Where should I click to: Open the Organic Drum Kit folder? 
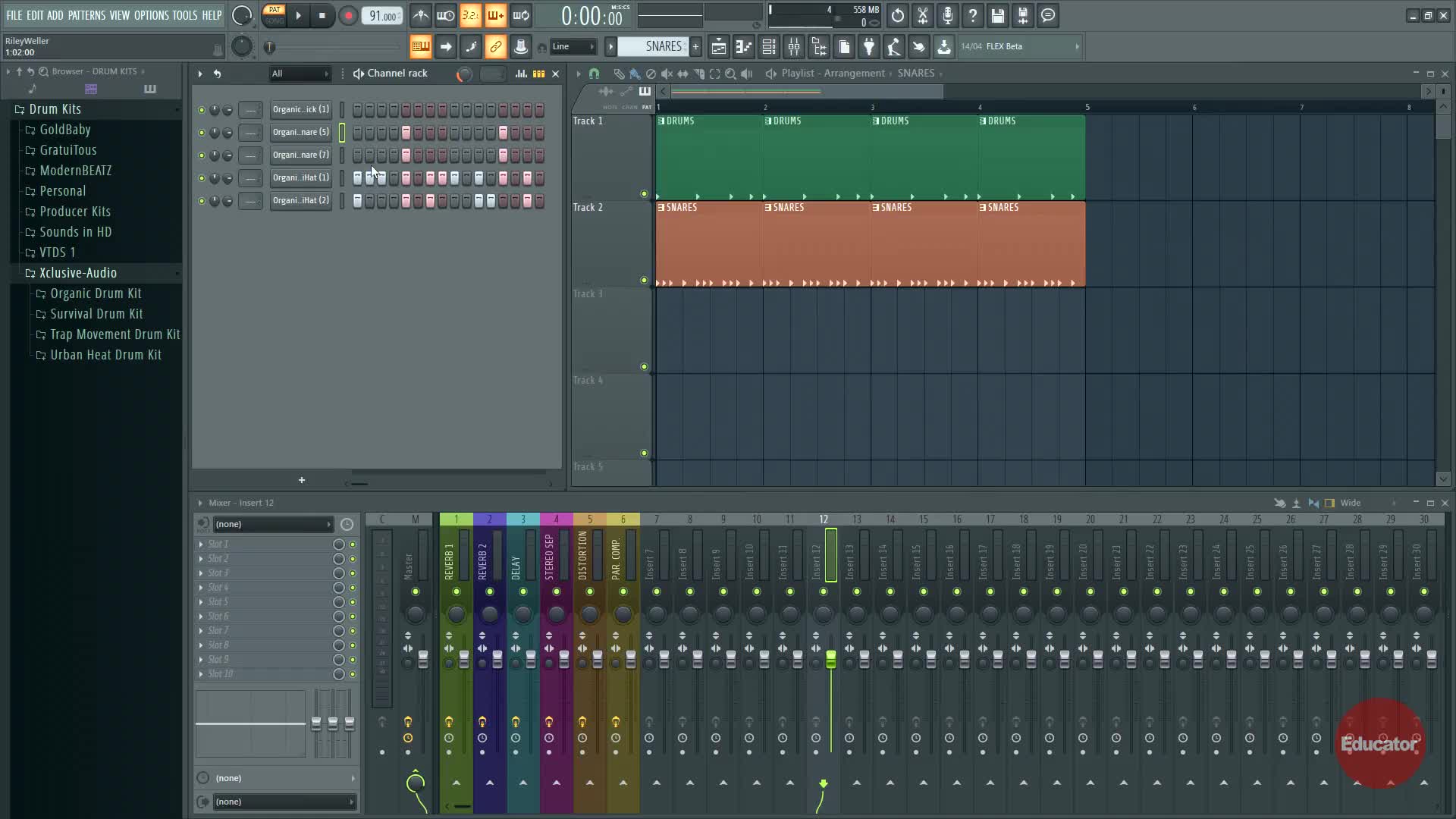tap(96, 293)
